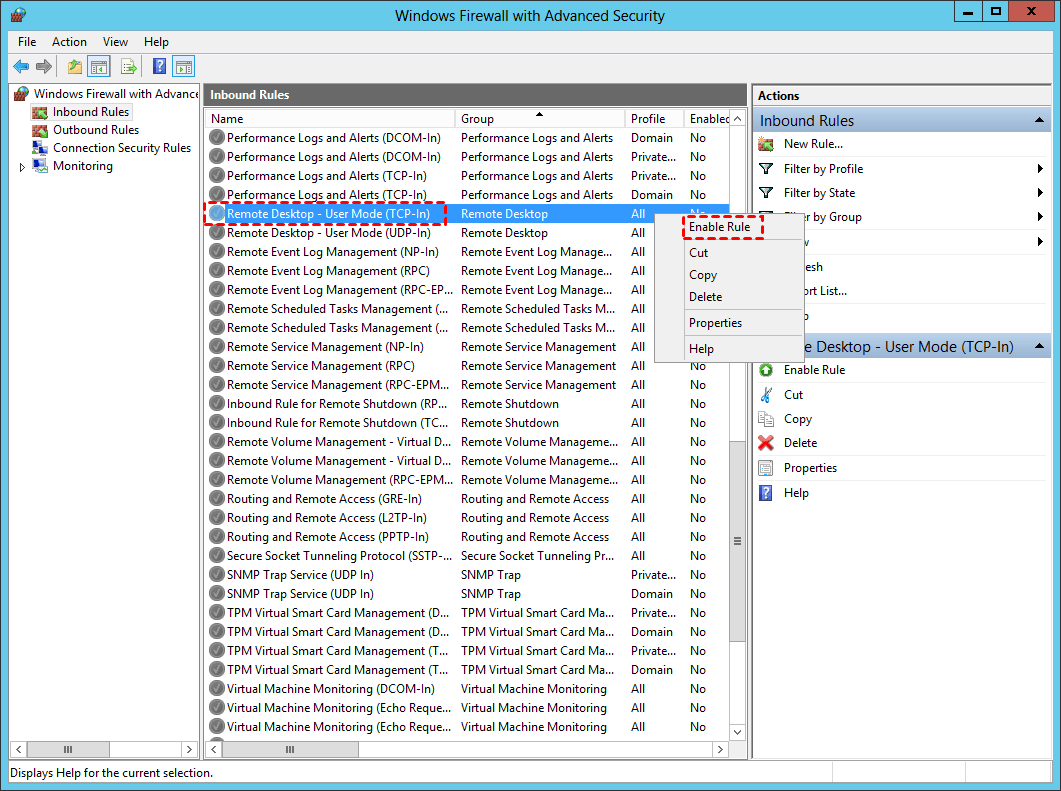This screenshot has width=1061, height=791.
Task: Collapse the Inbound Rules actions section
Action: click(1040, 121)
